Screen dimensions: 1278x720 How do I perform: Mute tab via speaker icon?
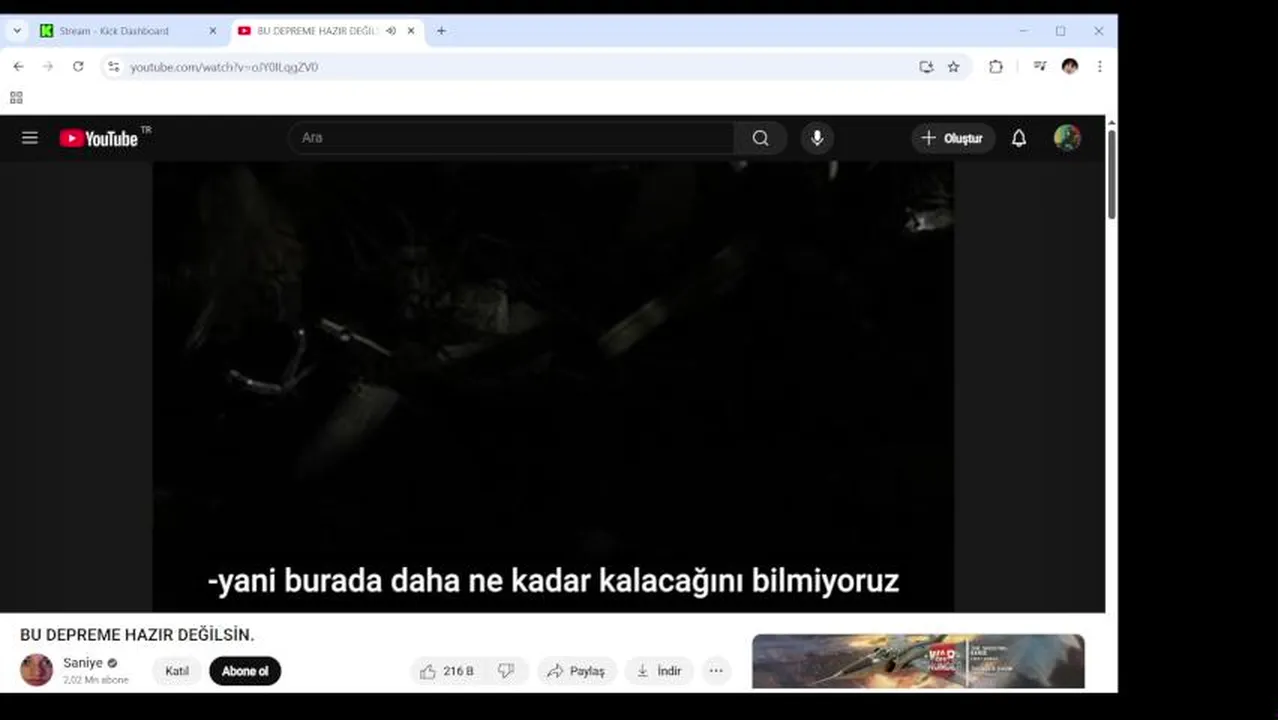click(x=391, y=31)
